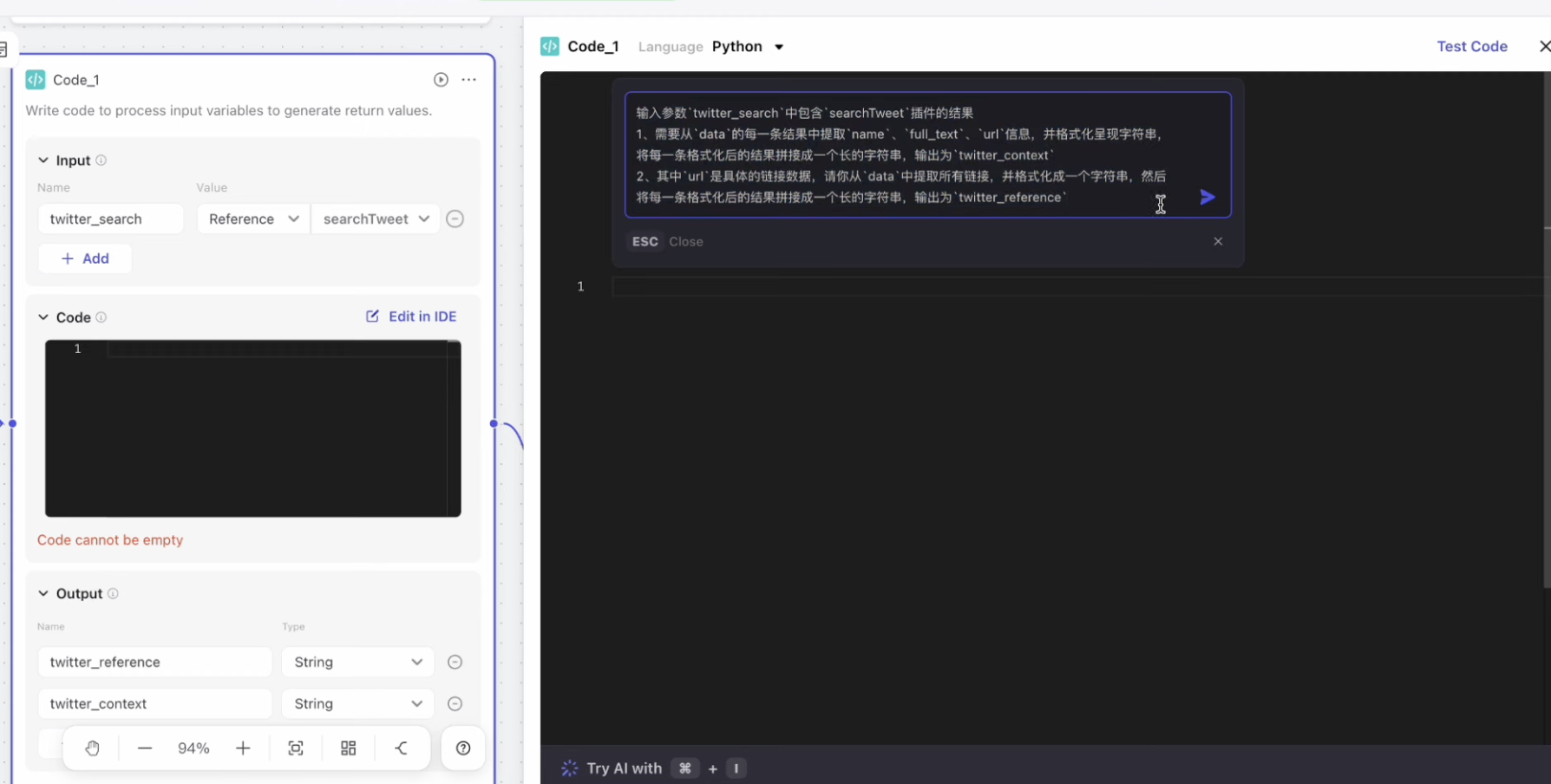Add a new input variable
The width and height of the screenshot is (1551, 784).
point(85,258)
